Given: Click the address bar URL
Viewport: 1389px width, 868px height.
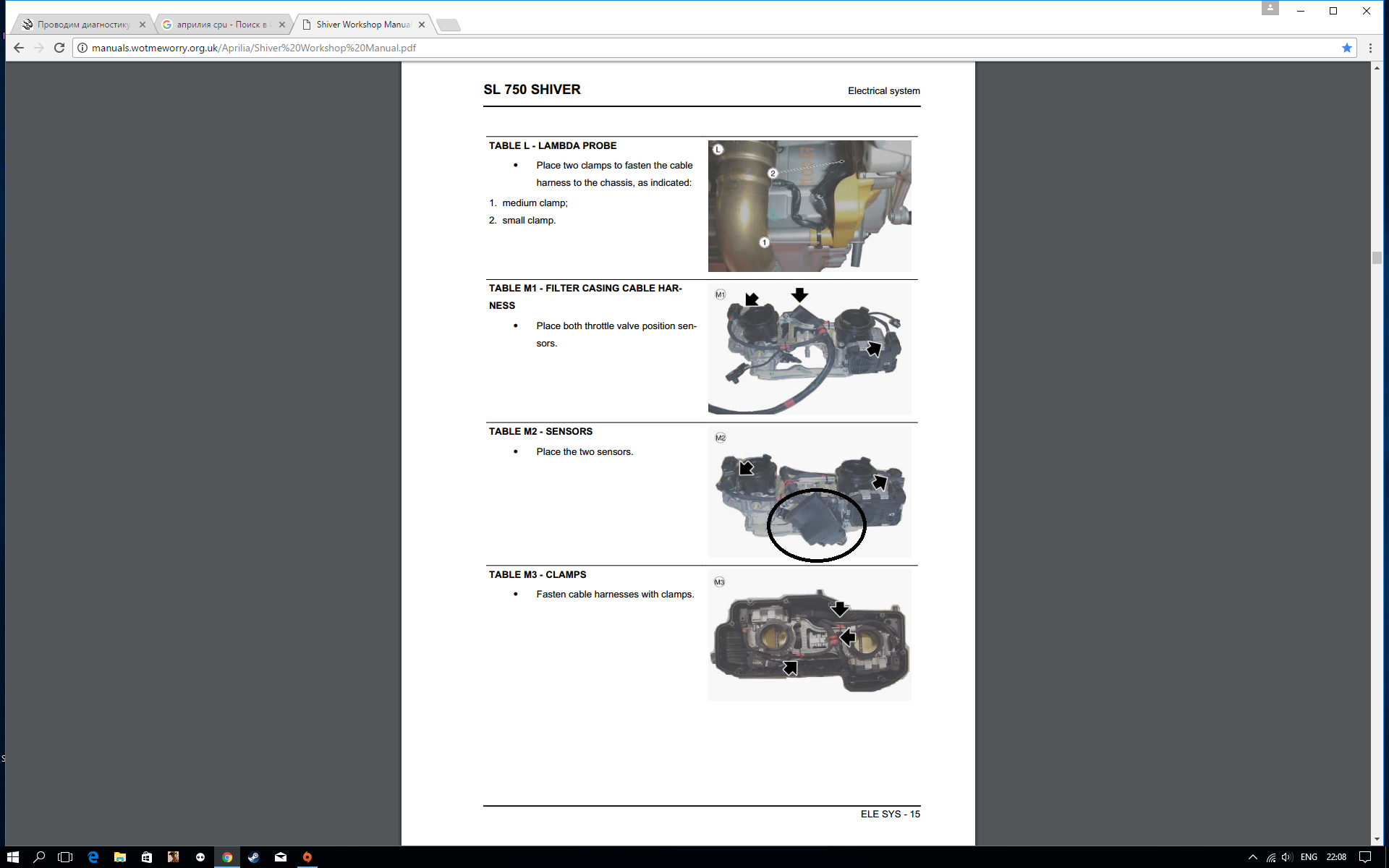Looking at the screenshot, I should pyautogui.click(x=253, y=48).
